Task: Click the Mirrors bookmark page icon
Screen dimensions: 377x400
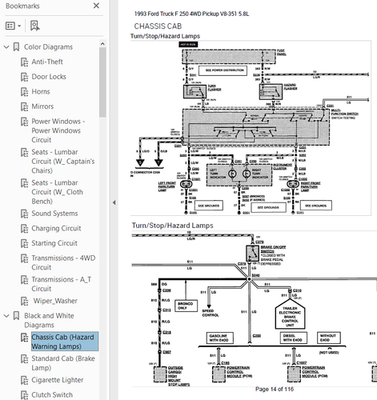Action: pyautogui.click(x=24, y=107)
